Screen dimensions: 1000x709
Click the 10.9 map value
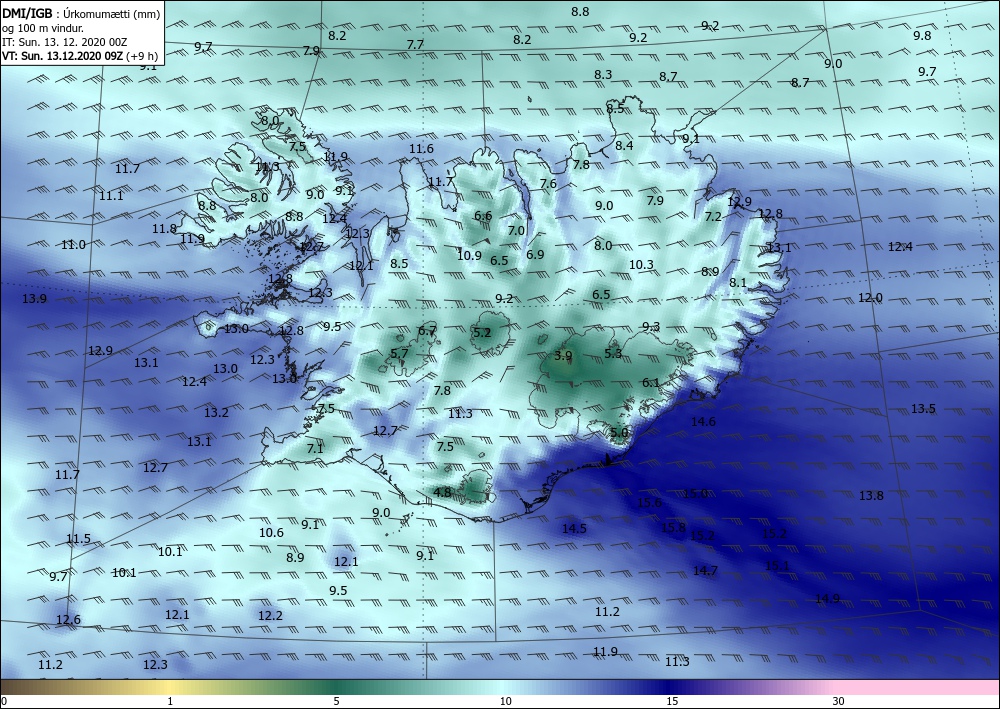[x=469, y=256]
